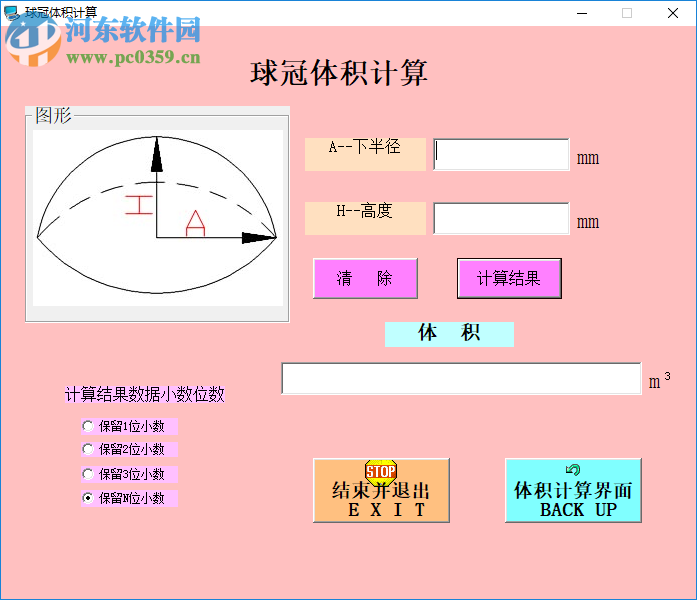This screenshot has height=600, width=697.
Task: Click the A--下半径 input field
Action: pos(501,154)
